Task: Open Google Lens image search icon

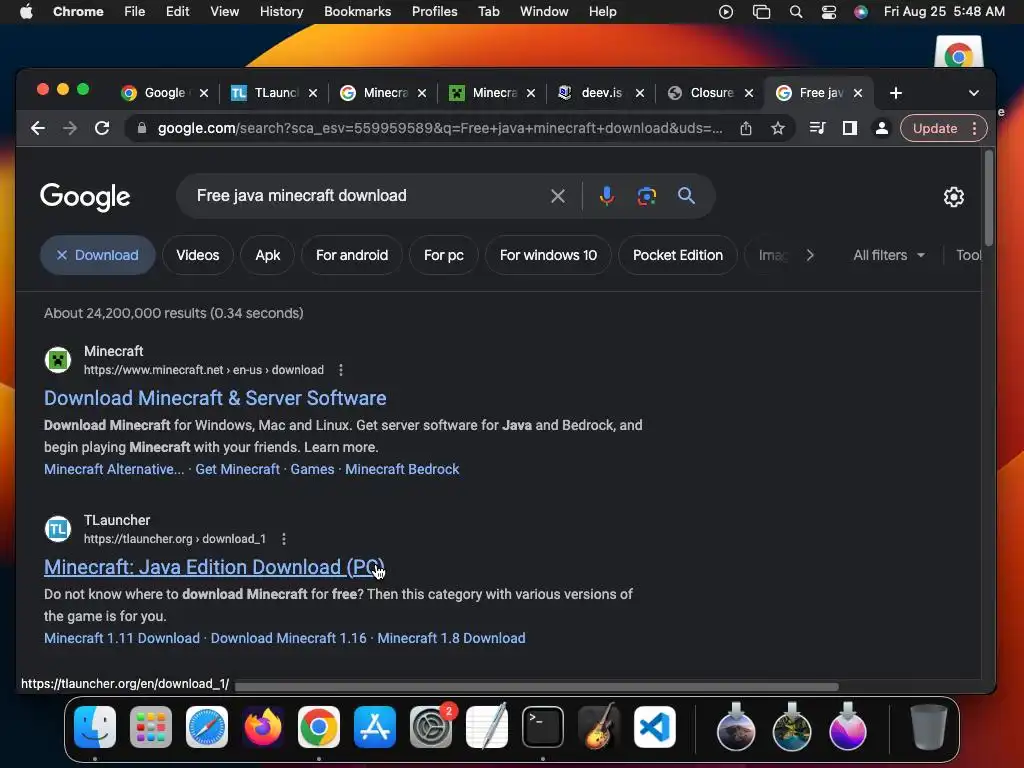Action: click(647, 196)
